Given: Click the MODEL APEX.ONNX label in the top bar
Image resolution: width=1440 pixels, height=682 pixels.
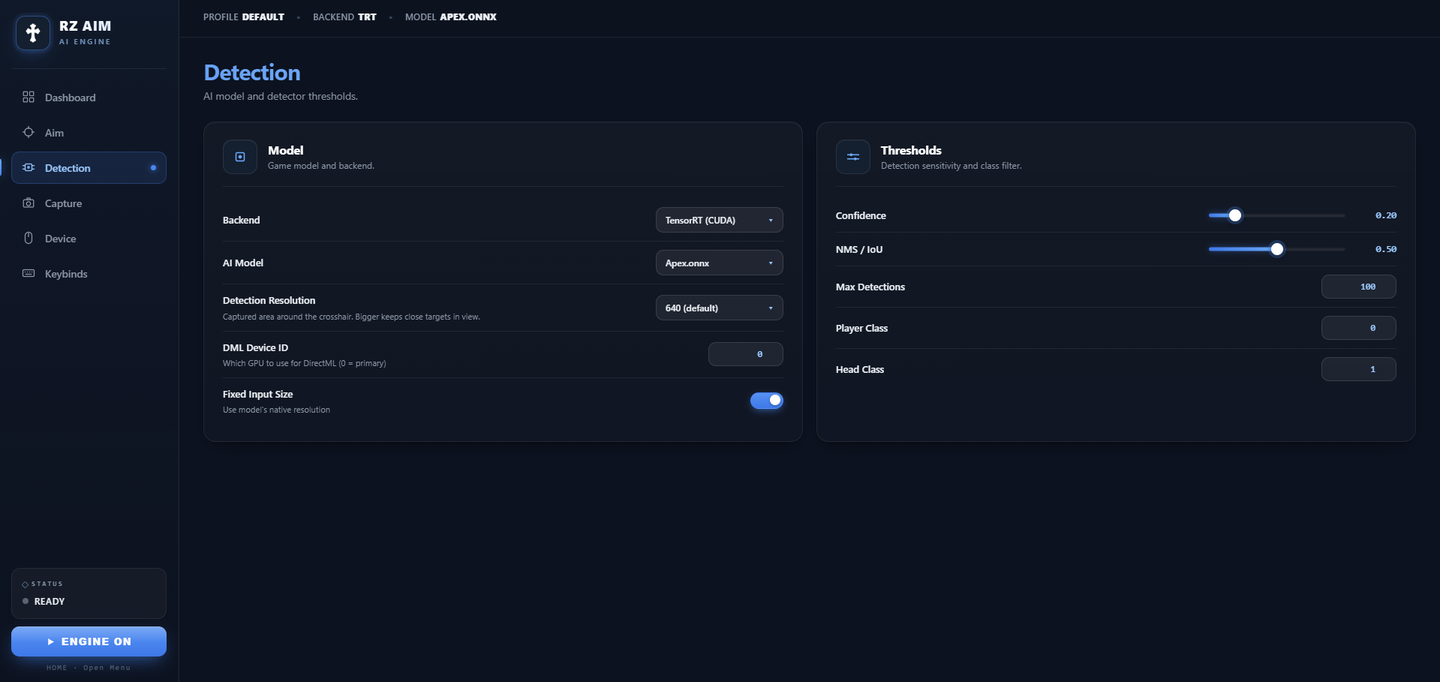Looking at the screenshot, I should coord(451,17).
